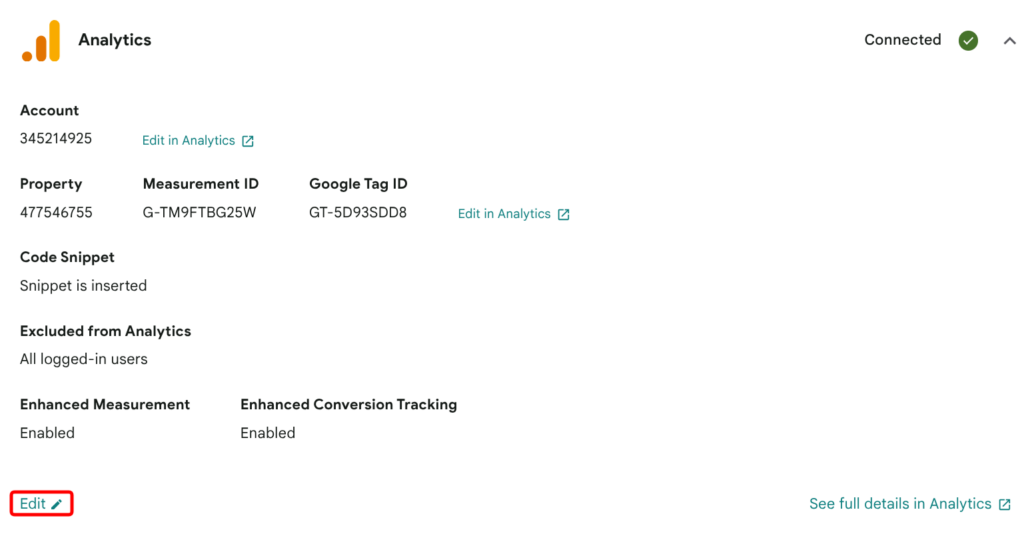
Task: Click the external-link icon after the Google Tag ID link
Action: [564, 214]
